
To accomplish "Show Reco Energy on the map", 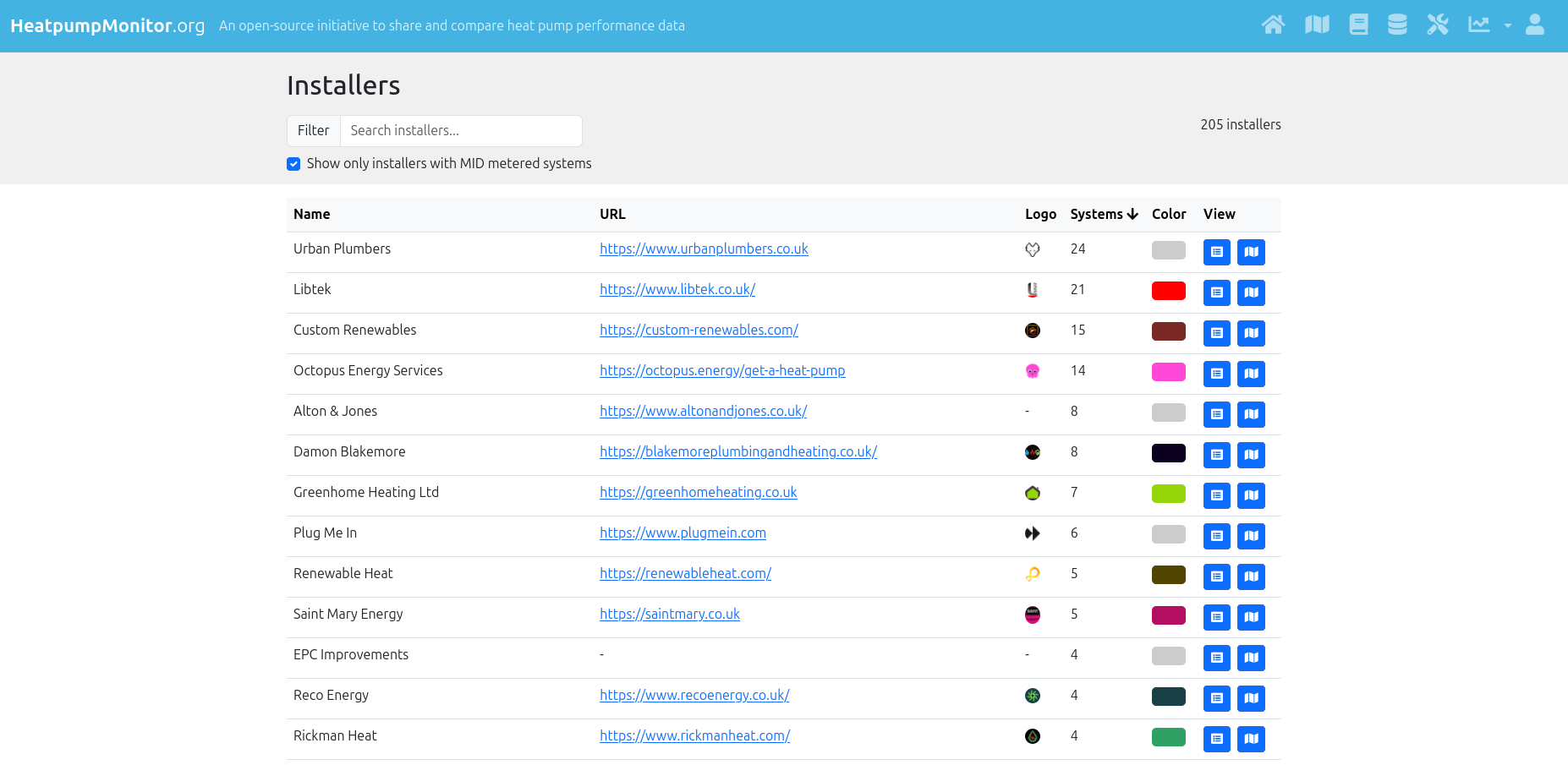I will [1251, 698].
